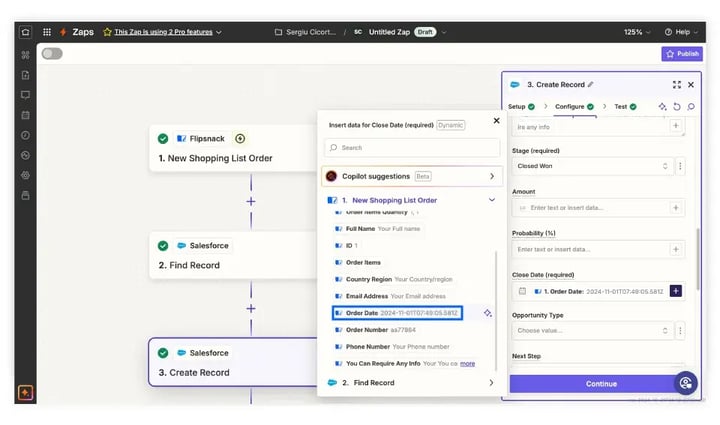Click the comment icon in the panel tabs
Viewport: 720px width, 425px height.
[691, 106]
